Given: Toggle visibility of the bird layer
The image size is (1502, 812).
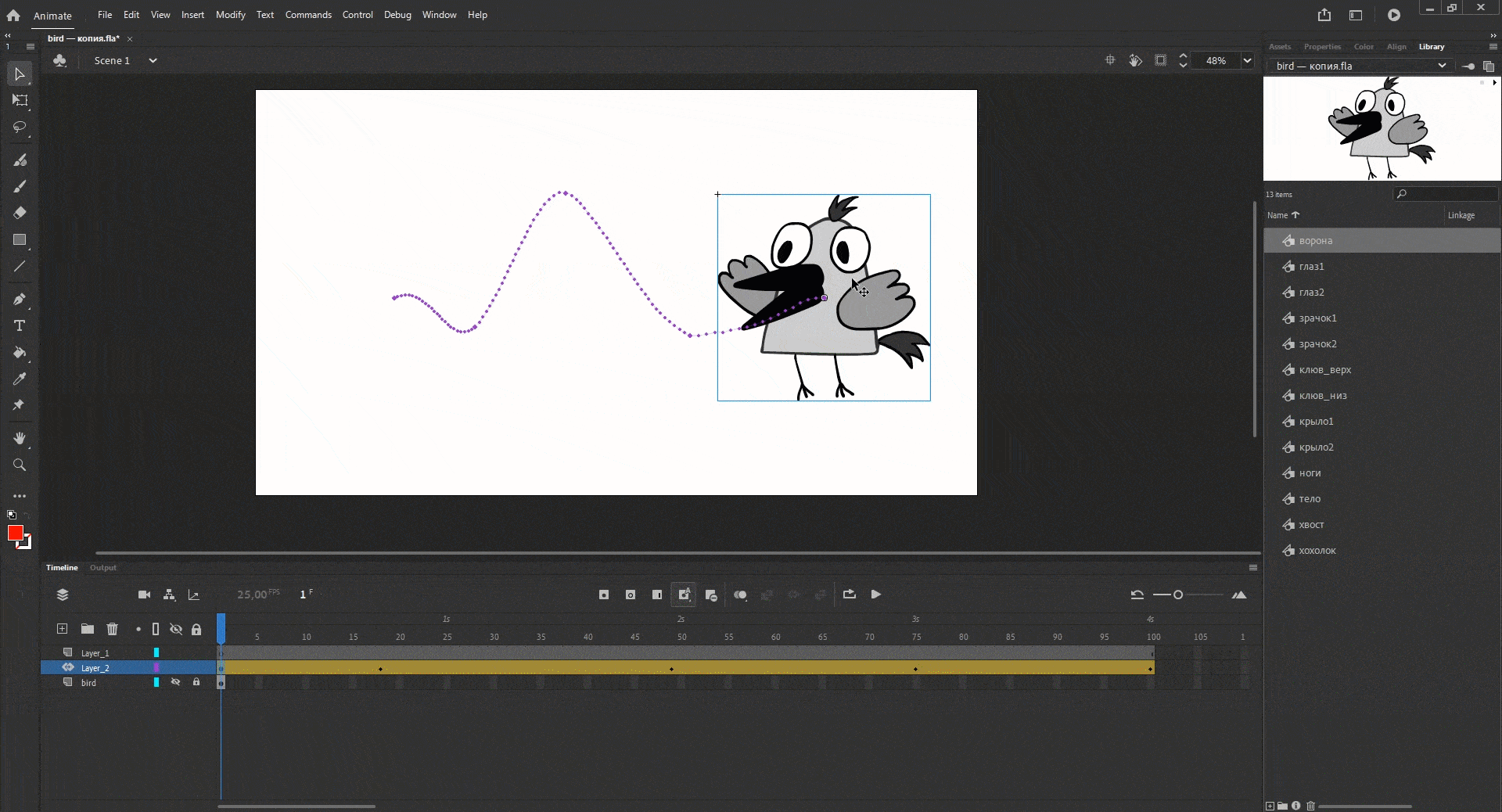Looking at the screenshot, I should point(176,682).
